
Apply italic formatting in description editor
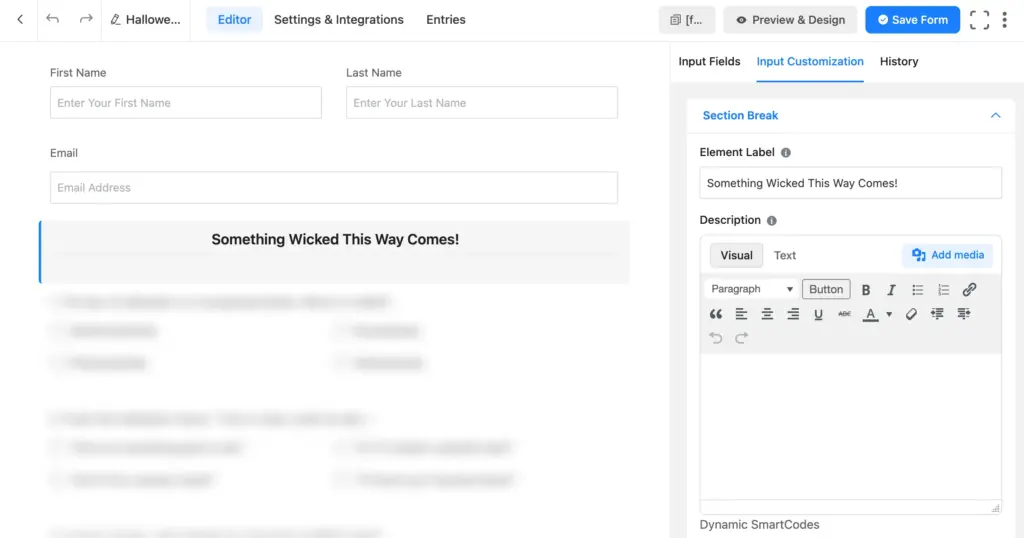click(891, 290)
